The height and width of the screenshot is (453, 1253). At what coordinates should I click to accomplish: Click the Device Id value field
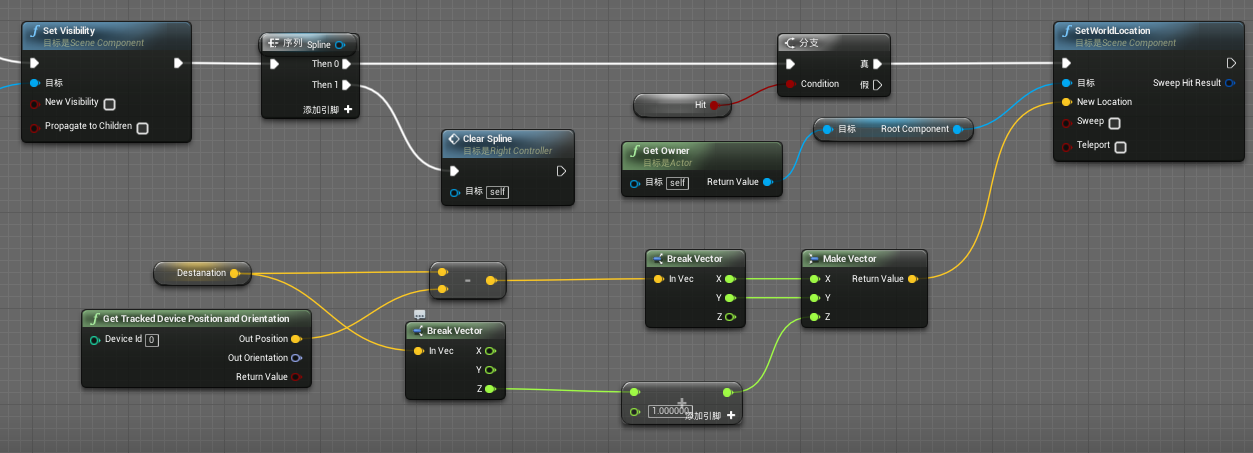(152, 340)
